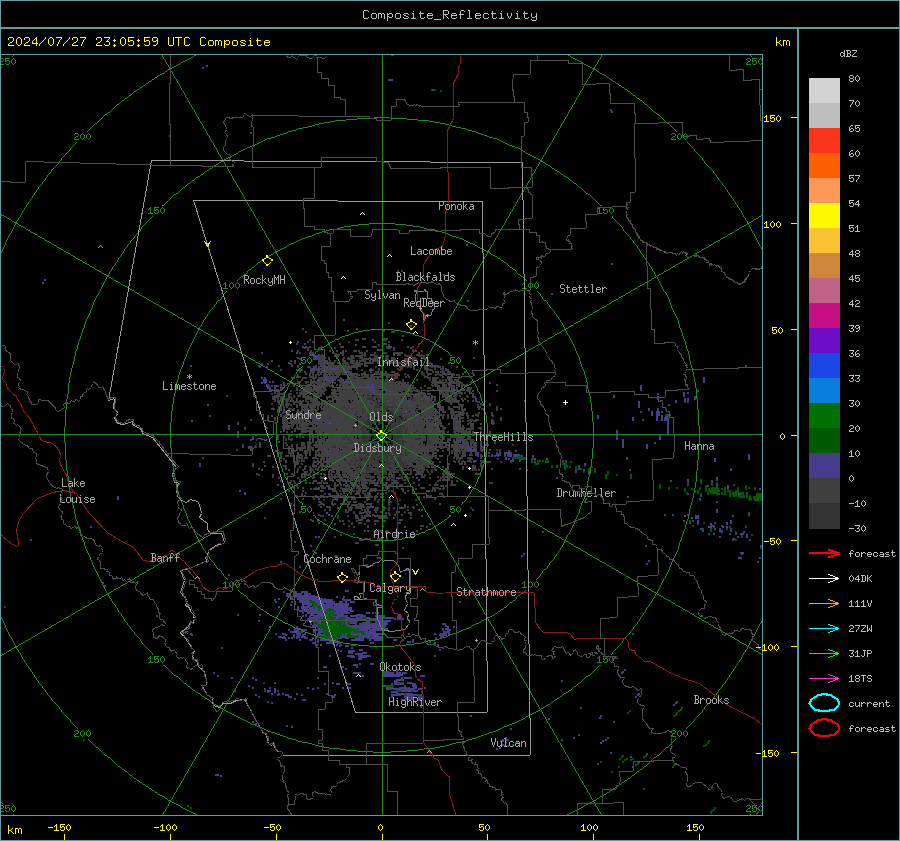This screenshot has width=900, height=841.
Task: Click the white 04DK arrow icon
Action: tap(824, 578)
